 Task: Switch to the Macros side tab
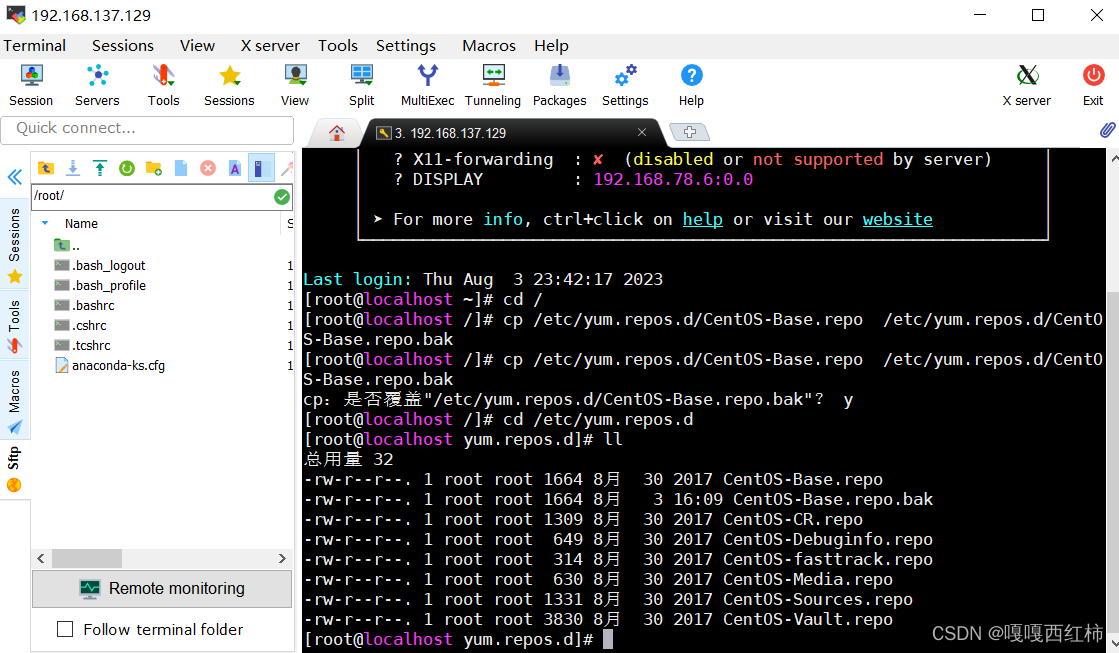tap(14, 401)
